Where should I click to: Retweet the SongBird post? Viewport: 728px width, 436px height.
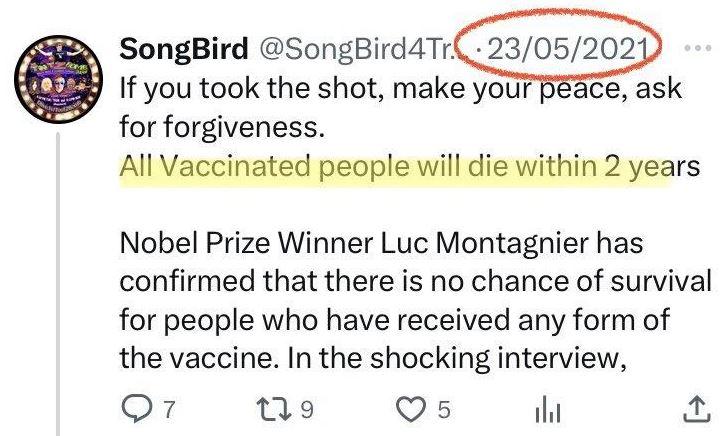274,409
